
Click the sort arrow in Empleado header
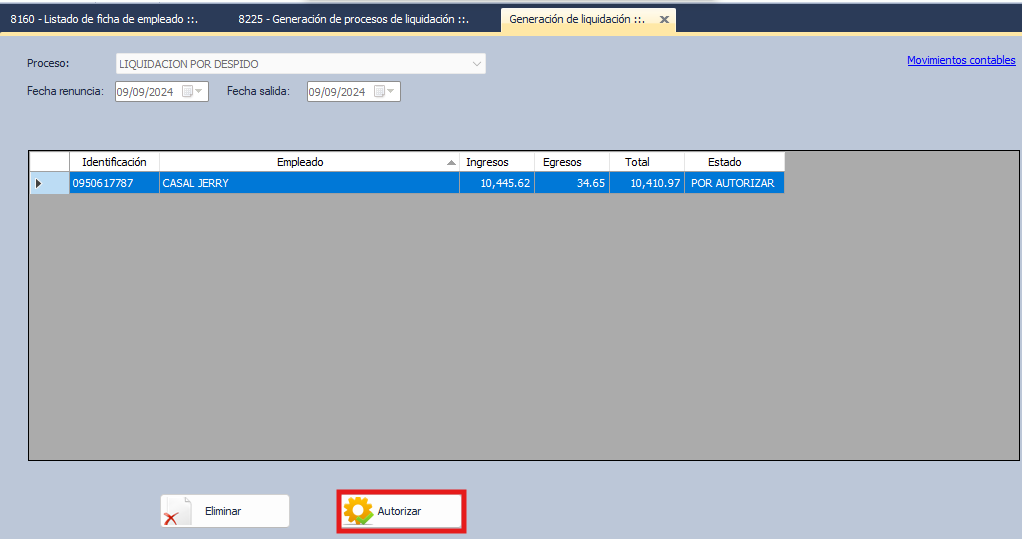click(451, 162)
